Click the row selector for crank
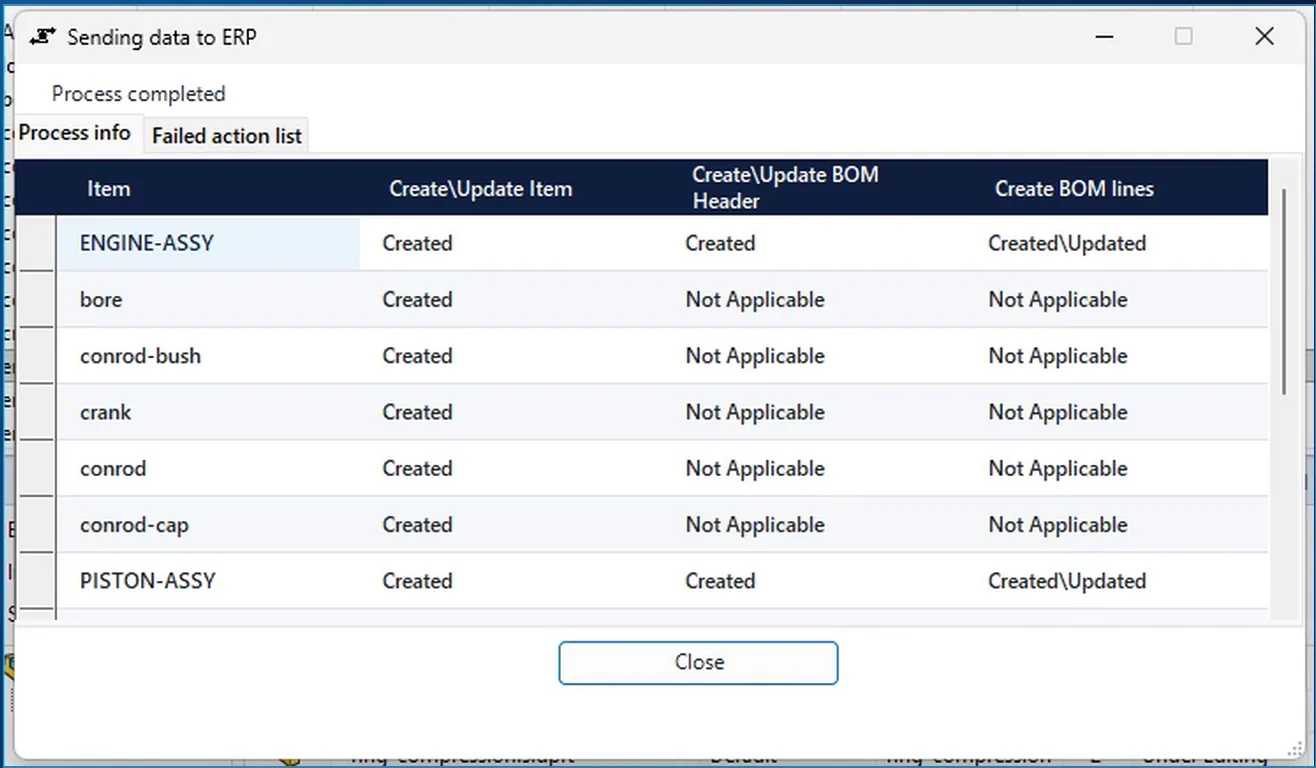Screen dimensions: 1316x768 (37, 412)
